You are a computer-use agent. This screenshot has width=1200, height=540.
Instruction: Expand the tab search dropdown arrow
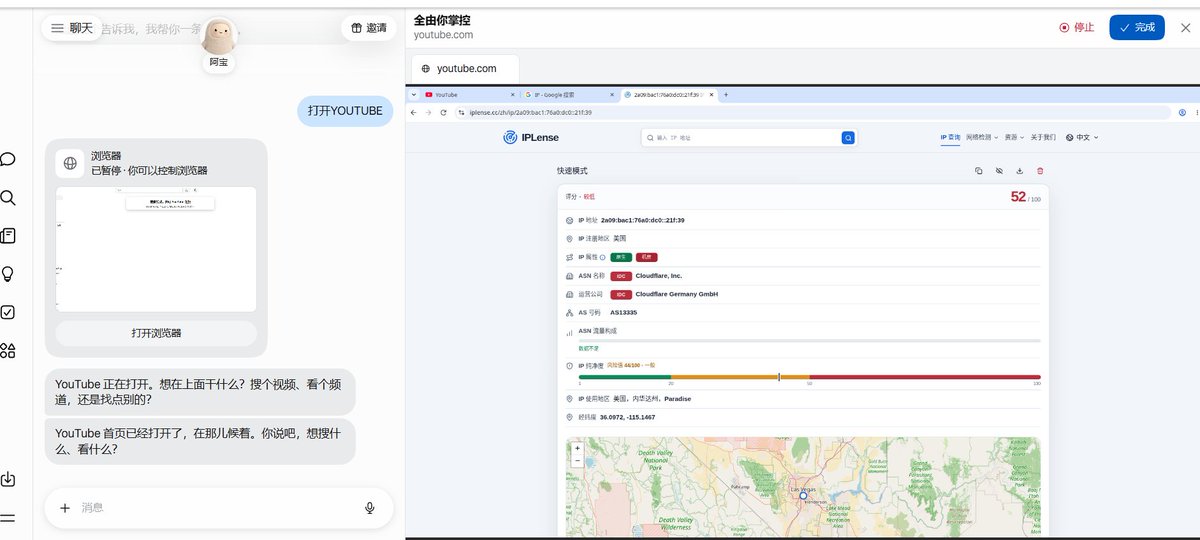point(415,94)
